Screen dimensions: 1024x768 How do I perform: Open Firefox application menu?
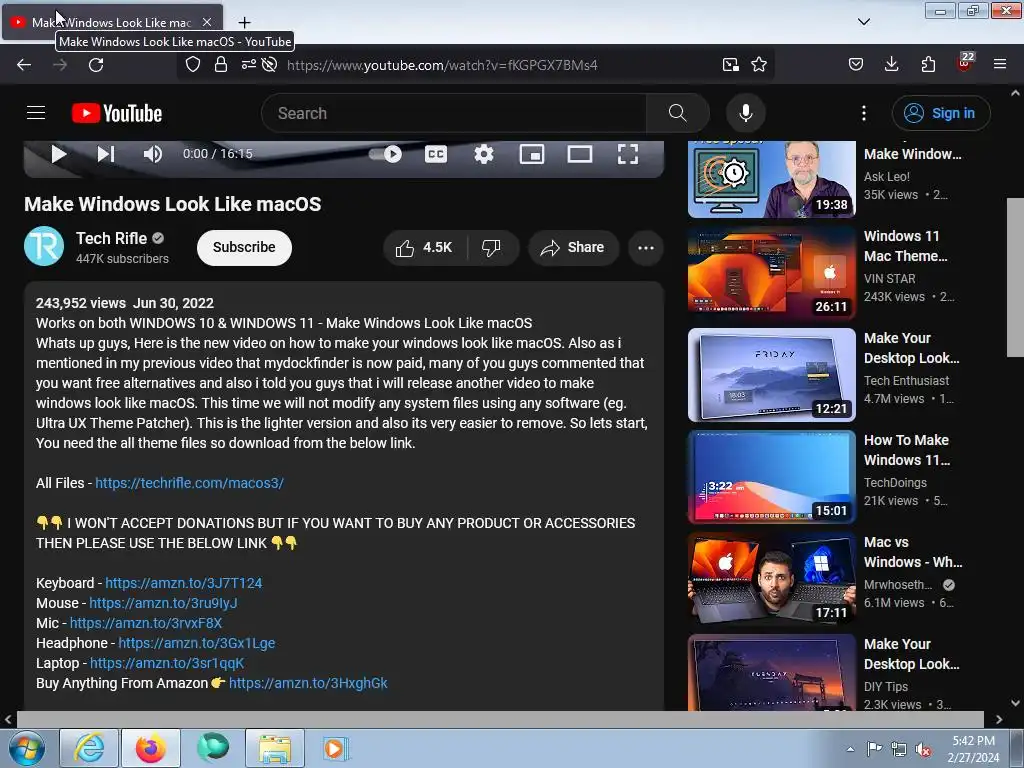[1000, 64]
